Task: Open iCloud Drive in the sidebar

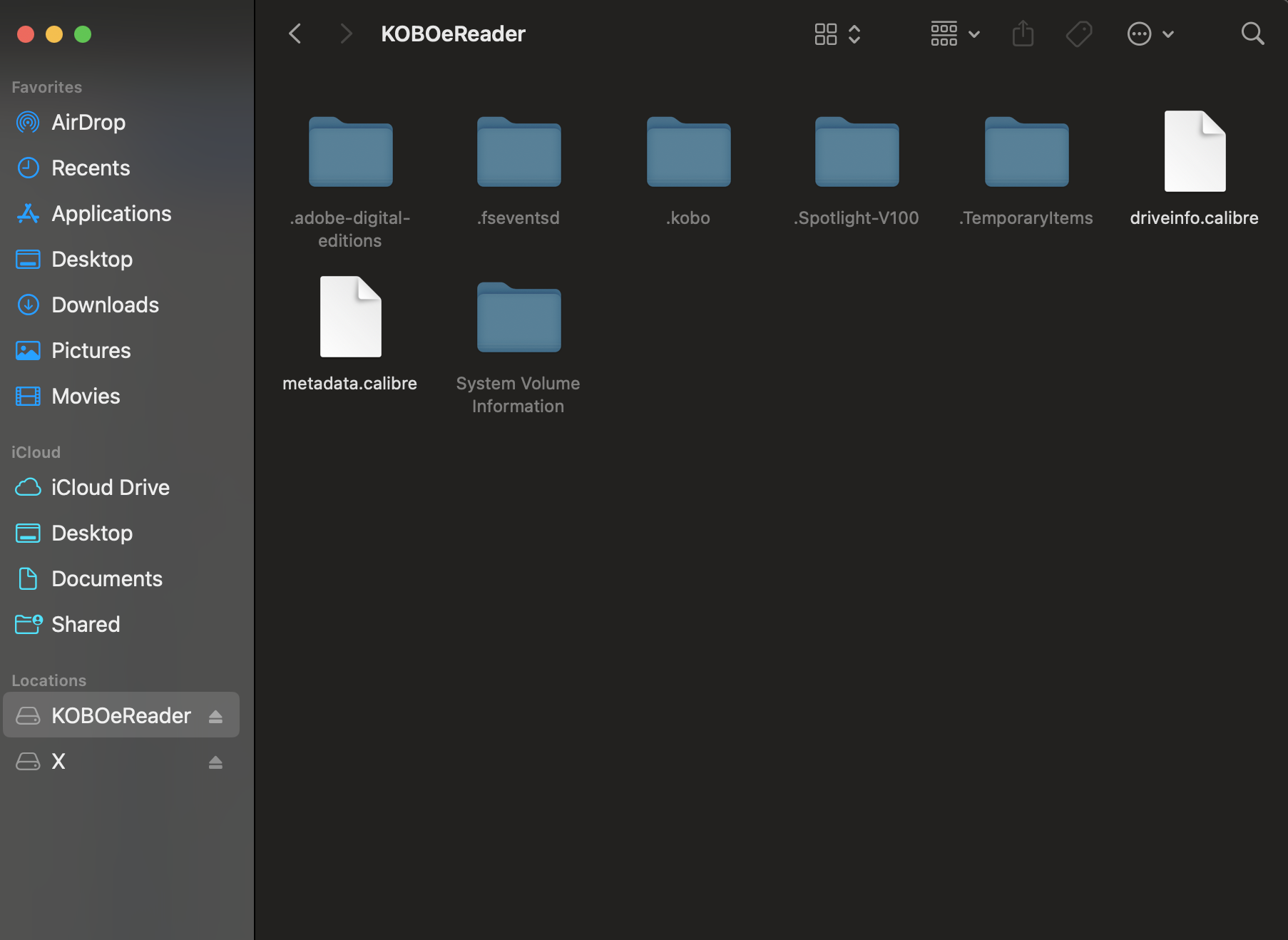Action: coord(121,488)
